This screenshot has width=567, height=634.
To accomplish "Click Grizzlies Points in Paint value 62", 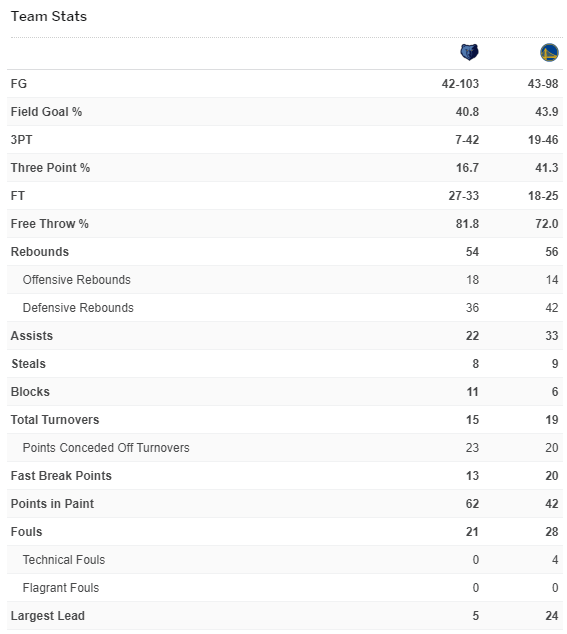I will tap(472, 504).
